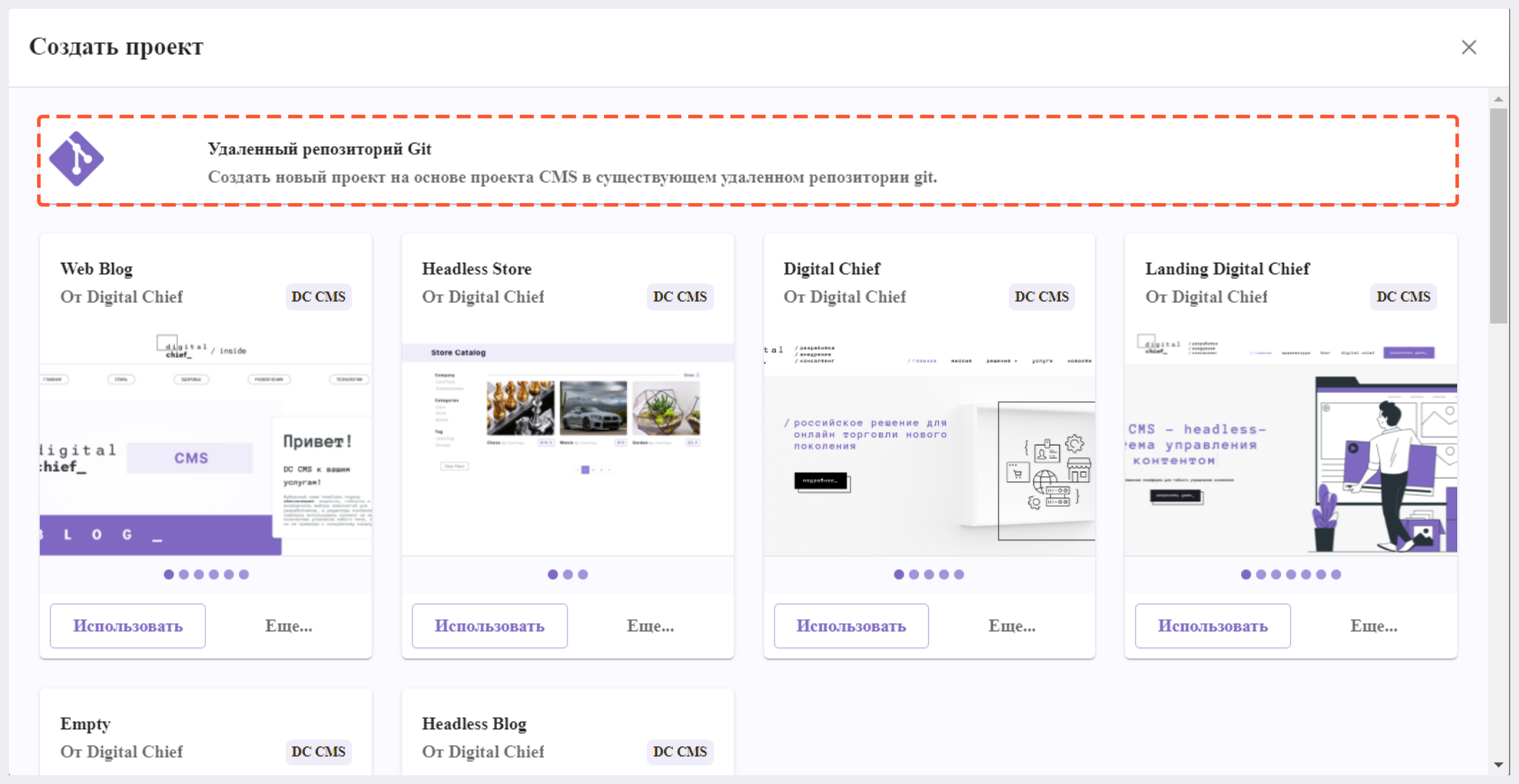Click Landing Digital Chief preview image

[x=1291, y=442]
